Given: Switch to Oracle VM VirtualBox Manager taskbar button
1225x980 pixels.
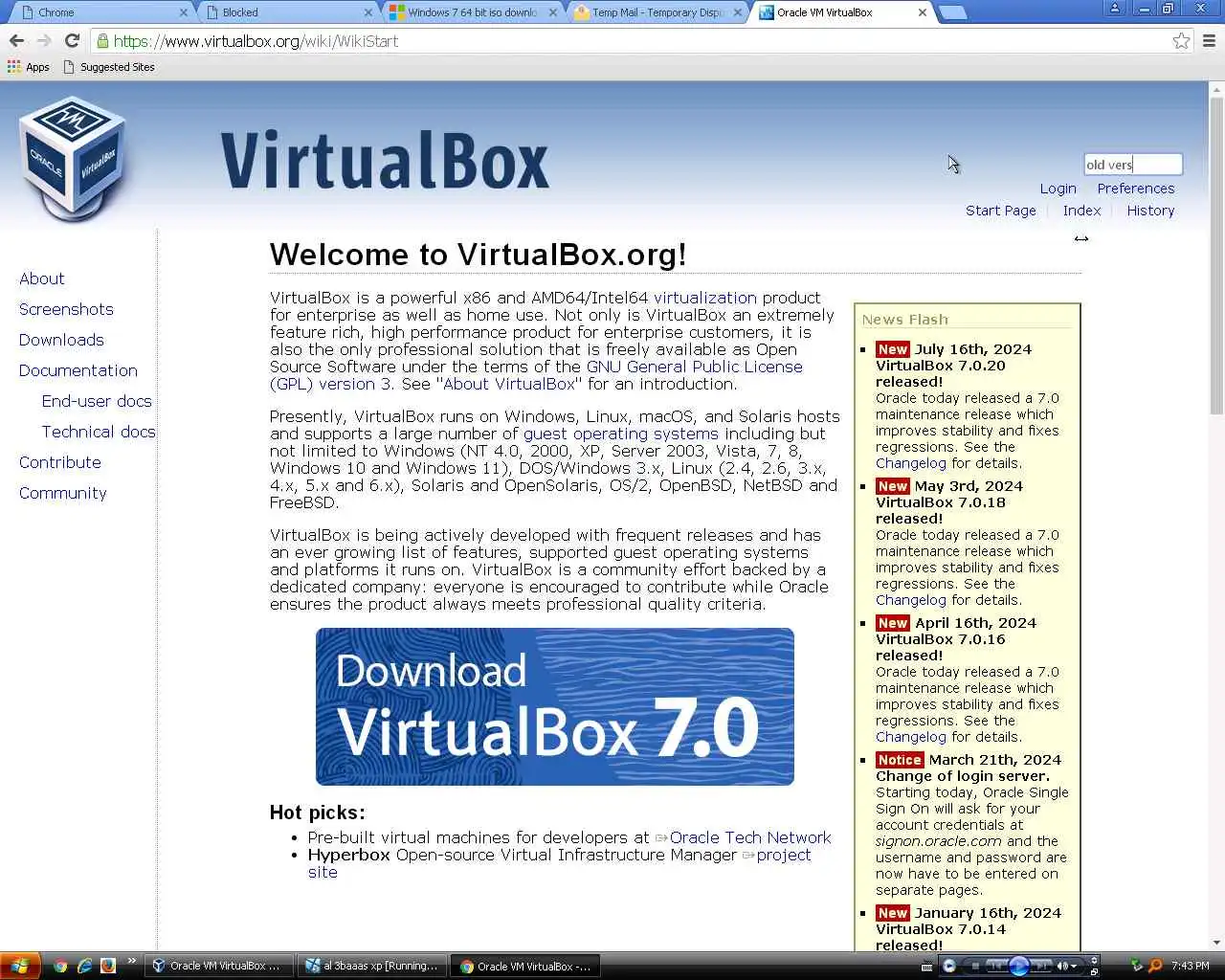Looking at the screenshot, I should click(x=218, y=966).
